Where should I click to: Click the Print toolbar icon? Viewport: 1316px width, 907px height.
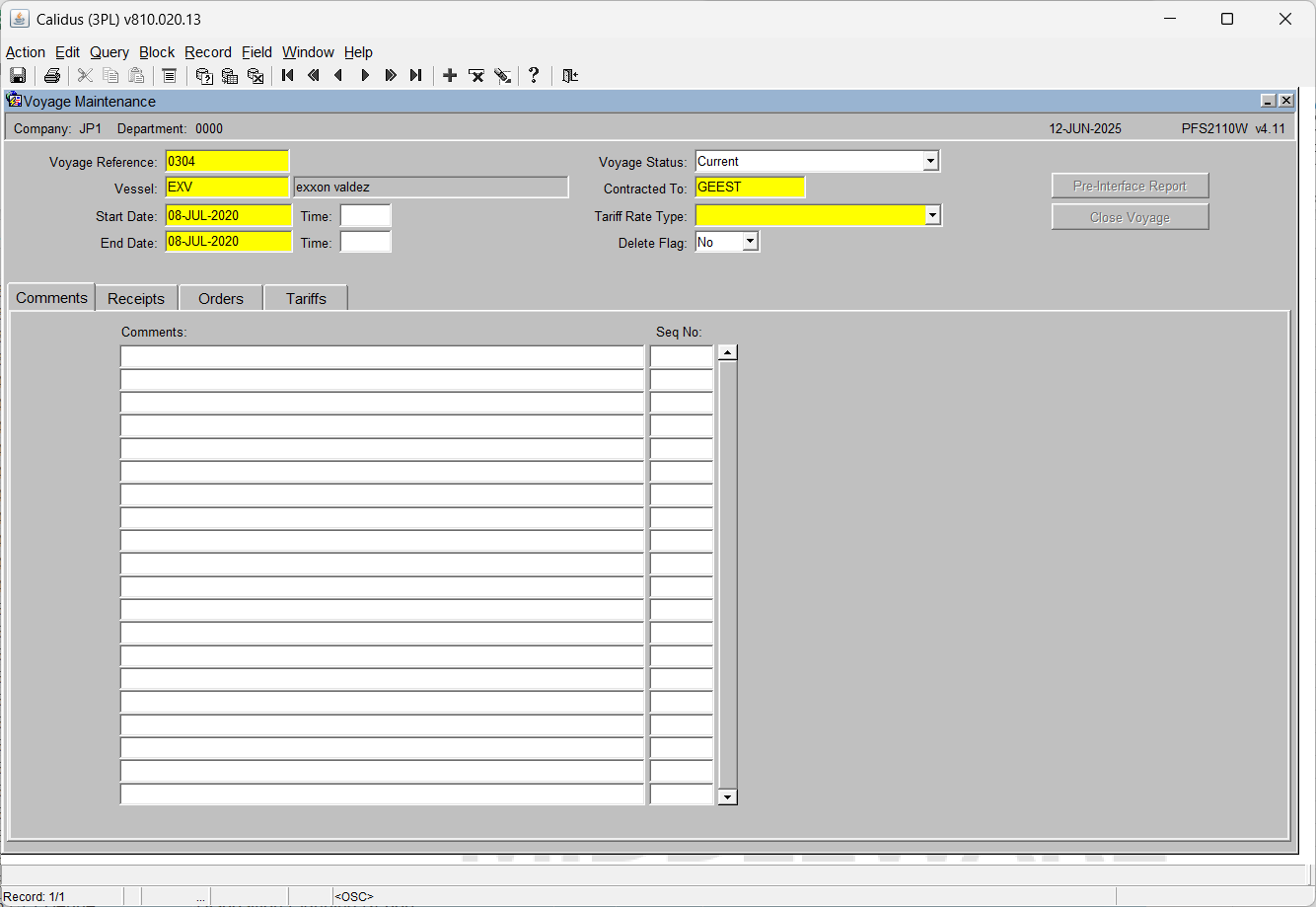tap(52, 76)
